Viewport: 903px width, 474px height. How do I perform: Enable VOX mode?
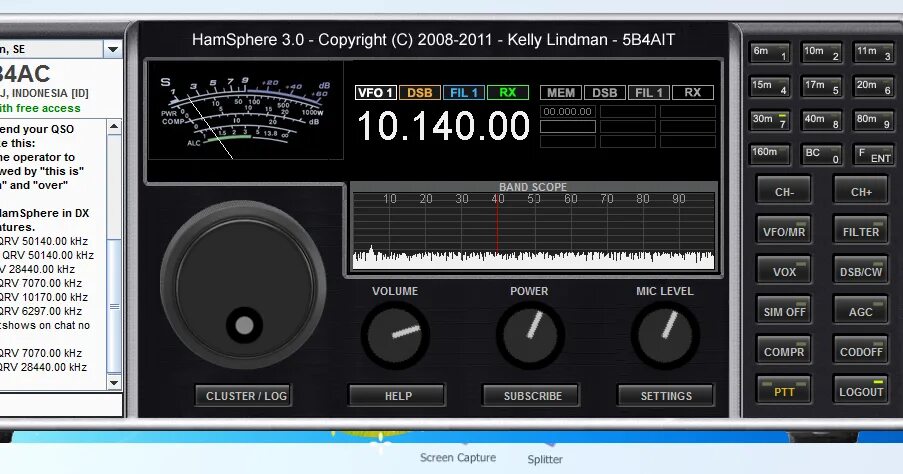point(784,270)
